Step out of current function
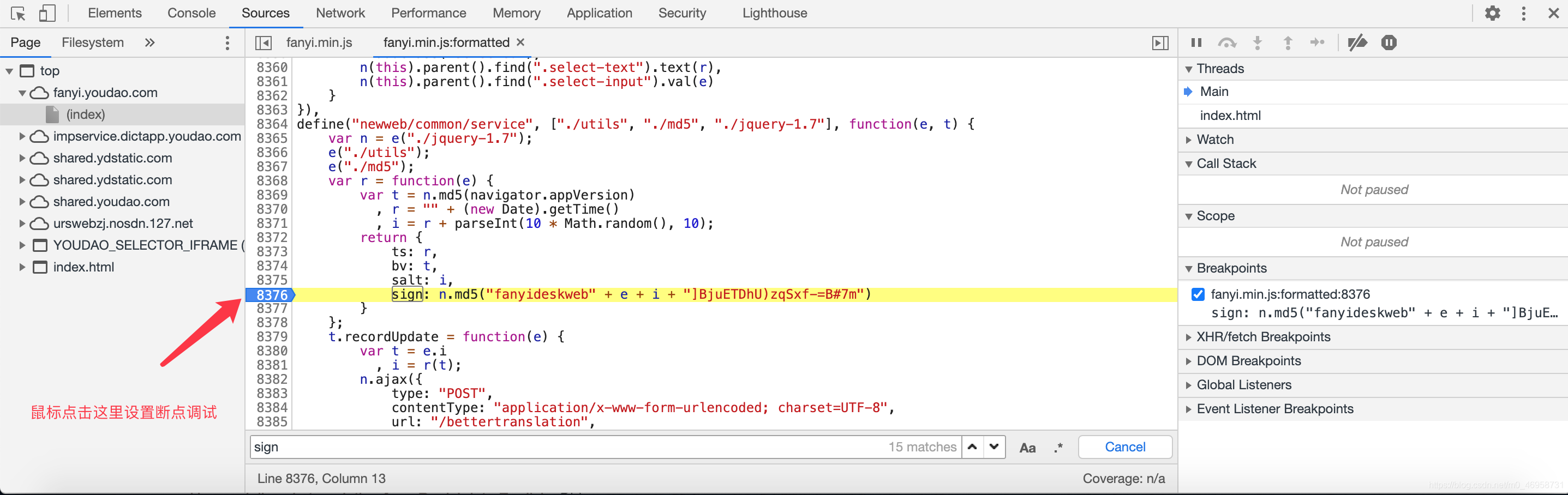The image size is (1568, 495). pos(1288,43)
